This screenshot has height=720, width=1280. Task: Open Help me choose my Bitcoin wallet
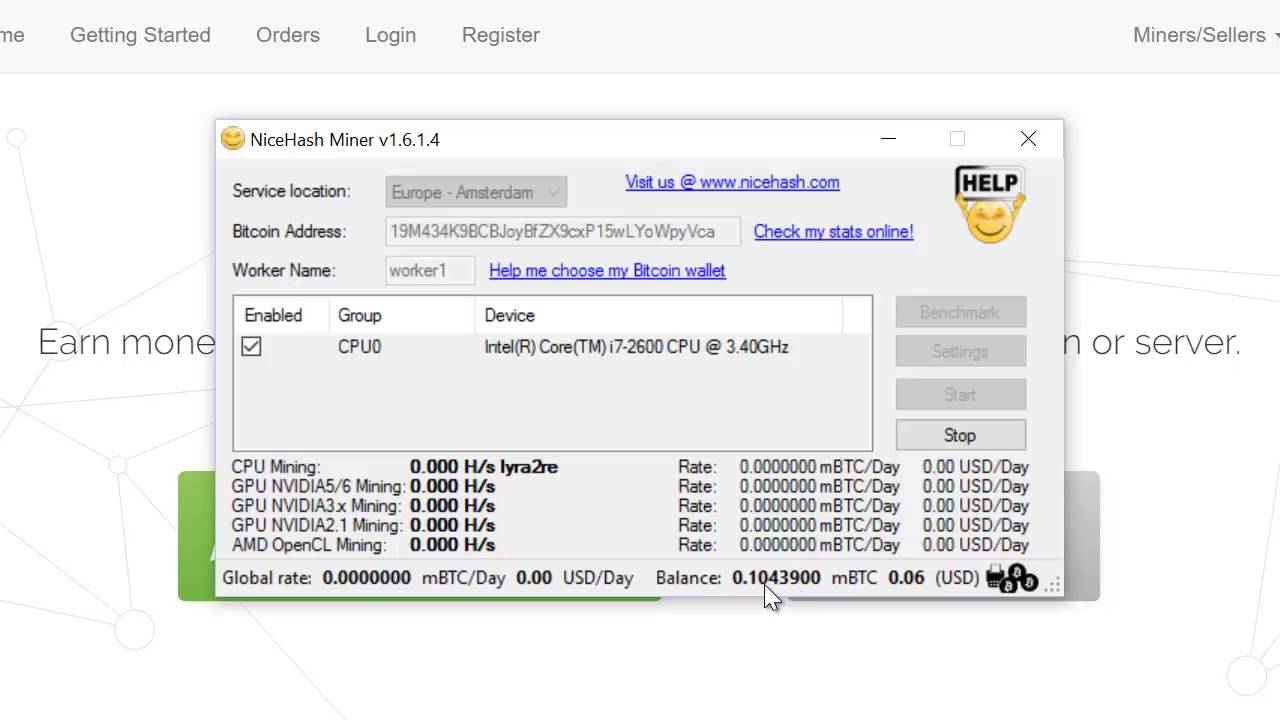click(607, 270)
